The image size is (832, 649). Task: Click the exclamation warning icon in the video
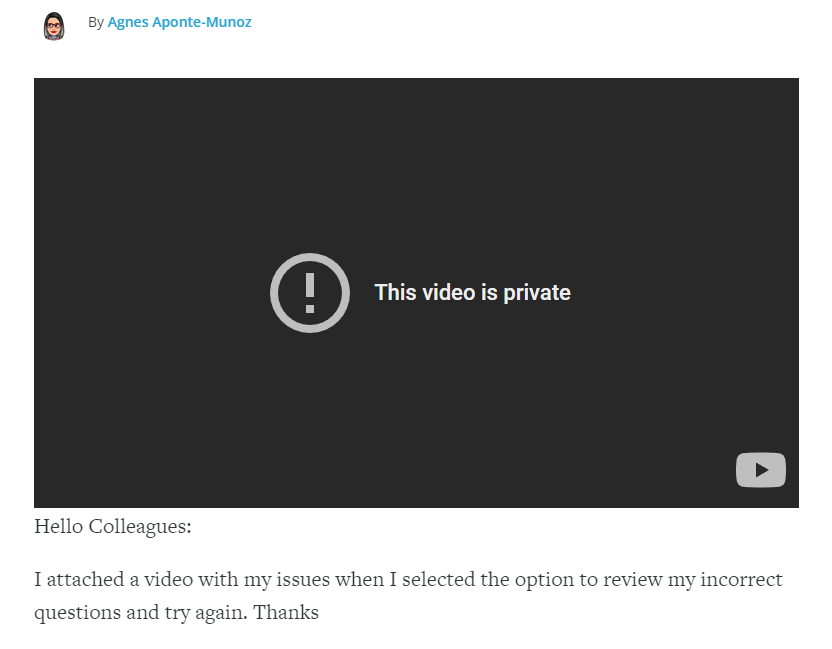[310, 293]
